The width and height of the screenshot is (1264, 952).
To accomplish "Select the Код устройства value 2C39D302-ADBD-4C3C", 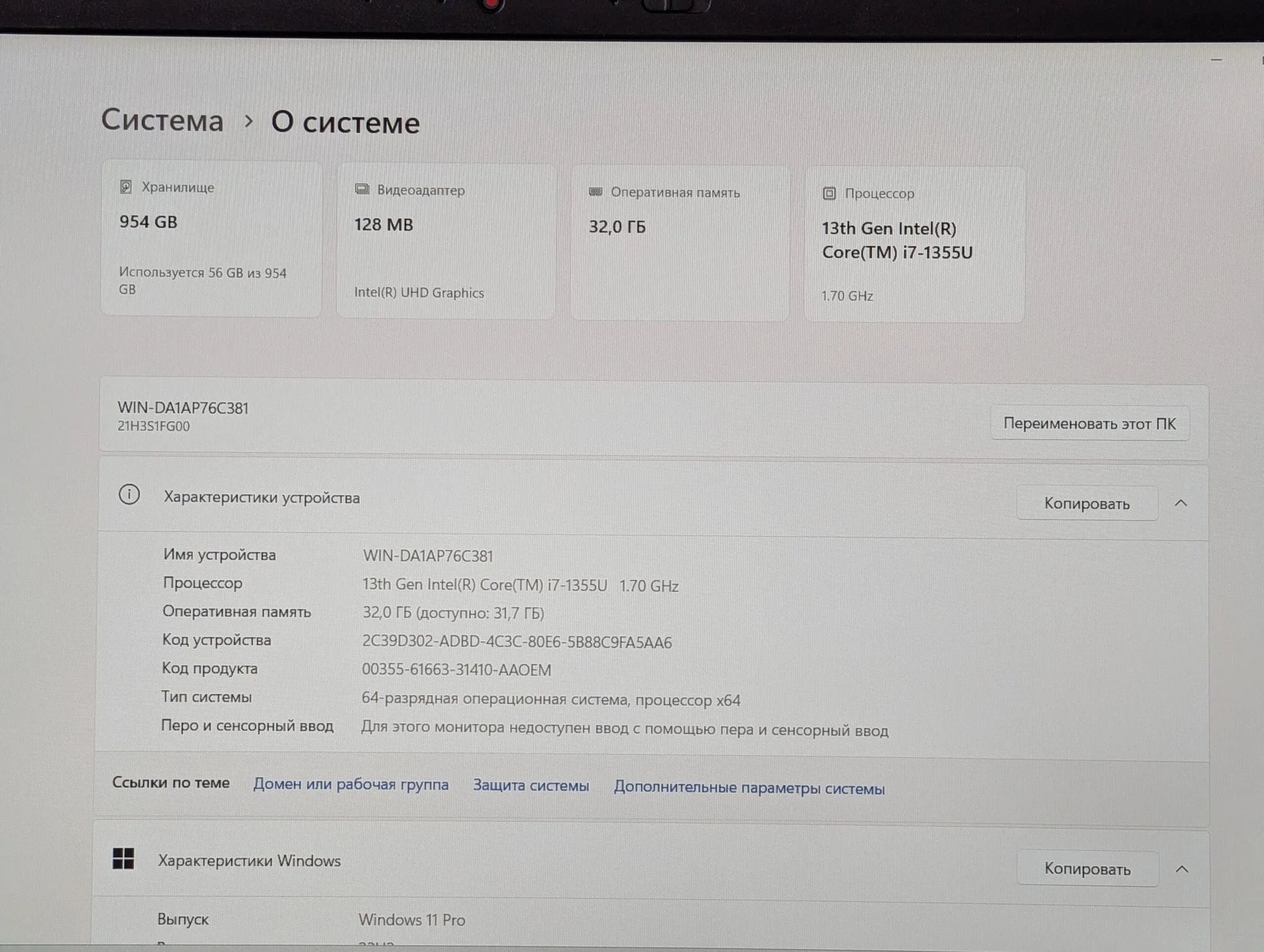I will [517, 642].
